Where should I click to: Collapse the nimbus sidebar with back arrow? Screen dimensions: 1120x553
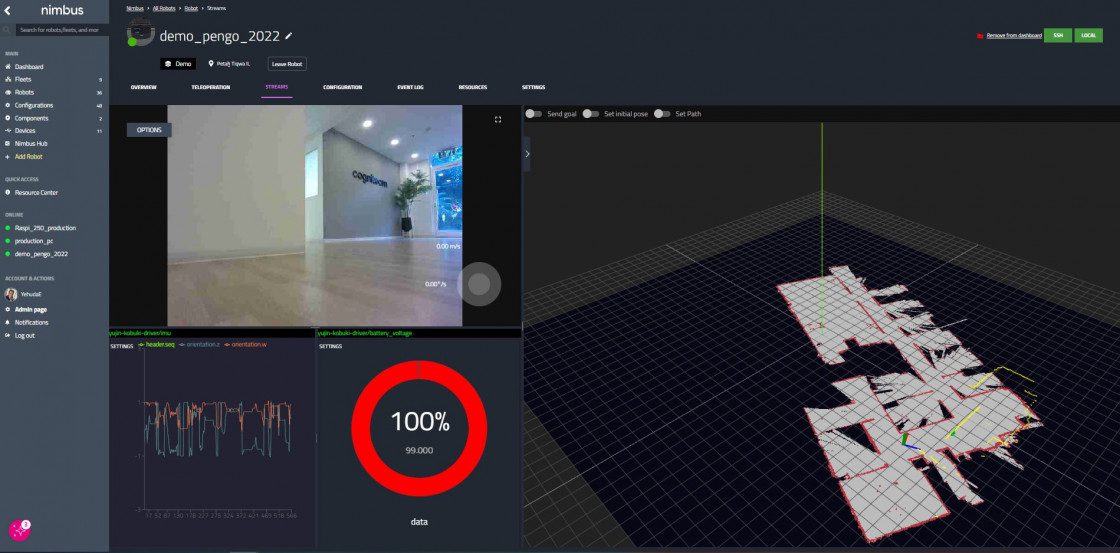coord(8,10)
